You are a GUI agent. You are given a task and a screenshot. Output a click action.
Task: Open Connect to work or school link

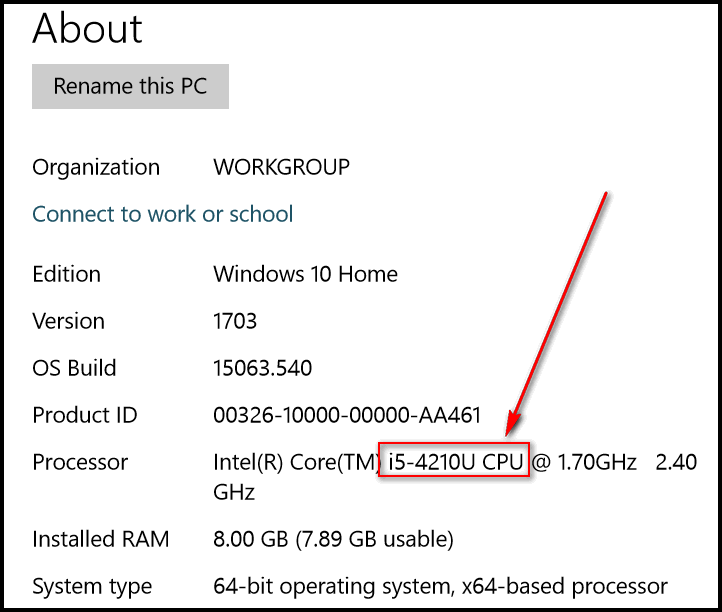tap(163, 214)
